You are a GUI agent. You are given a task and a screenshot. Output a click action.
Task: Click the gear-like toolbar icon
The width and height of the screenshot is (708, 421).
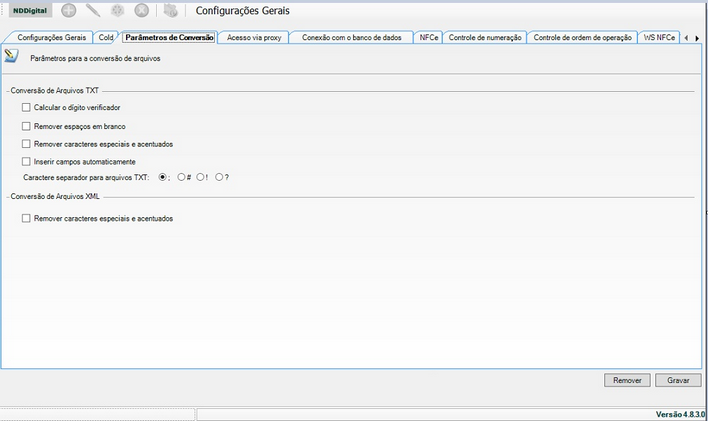(117, 10)
